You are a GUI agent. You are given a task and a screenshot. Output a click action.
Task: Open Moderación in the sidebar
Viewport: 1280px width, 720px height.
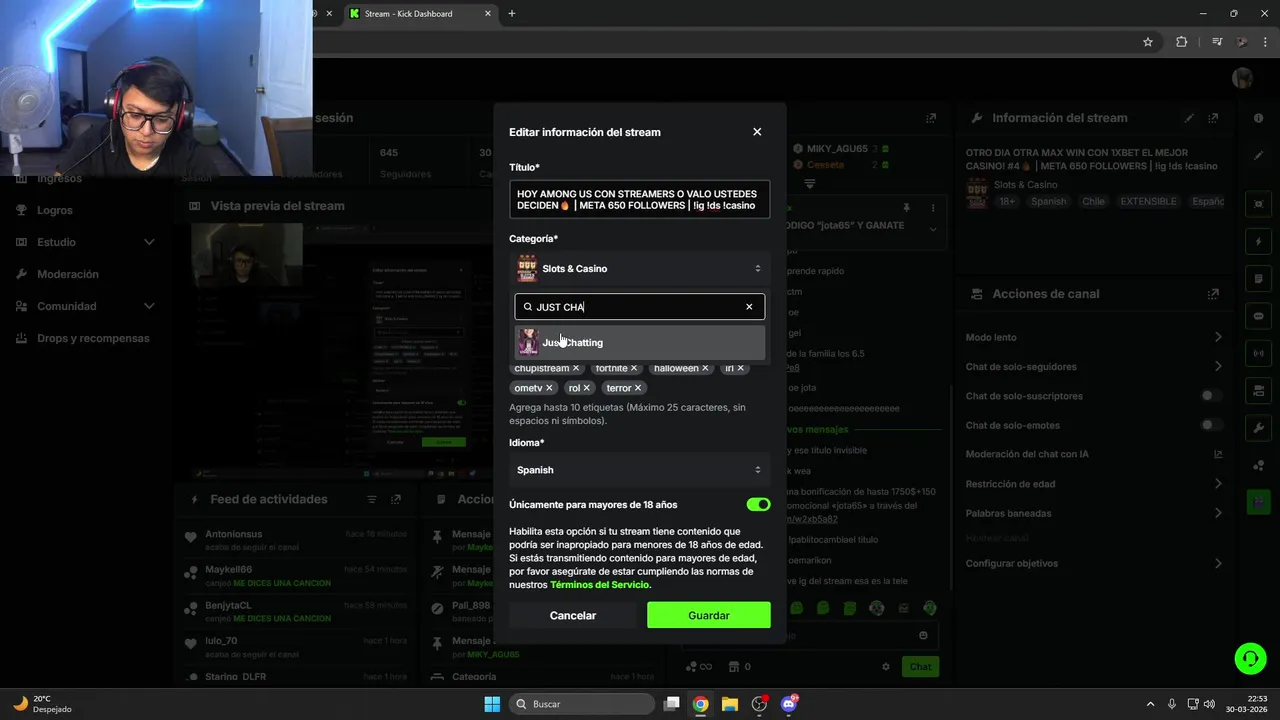click(x=68, y=274)
